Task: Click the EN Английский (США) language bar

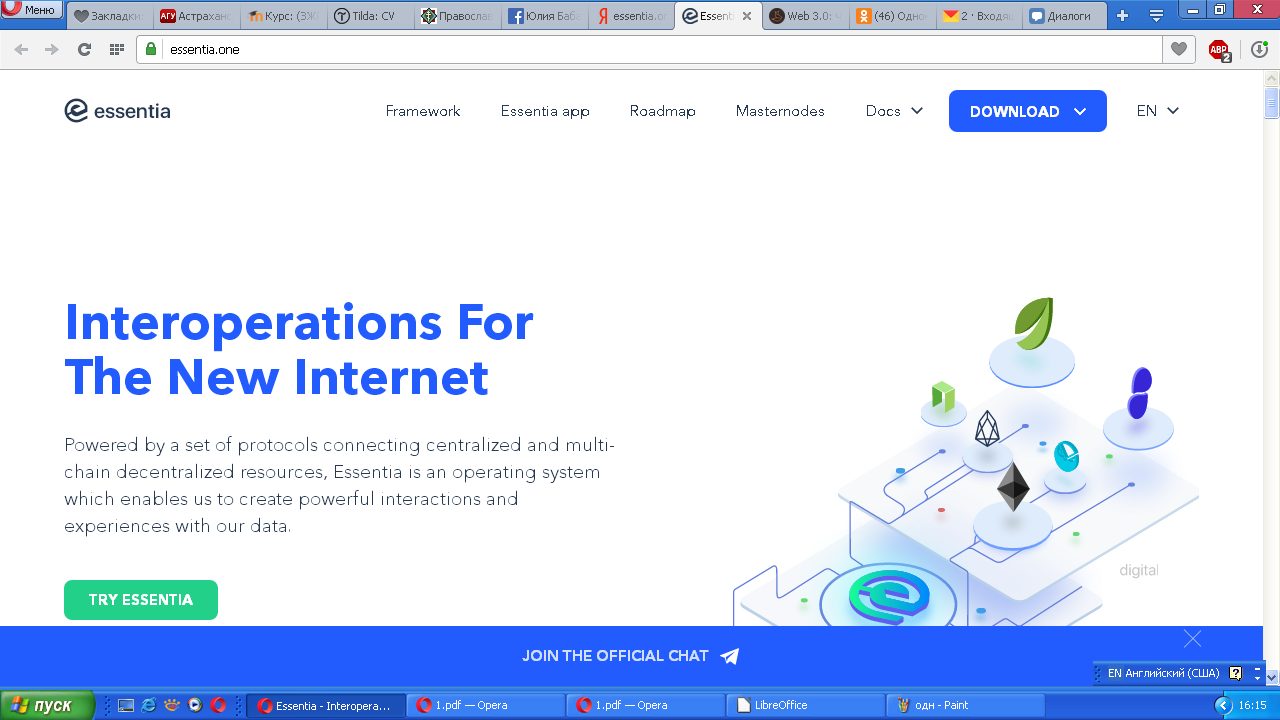Action: click(1164, 673)
